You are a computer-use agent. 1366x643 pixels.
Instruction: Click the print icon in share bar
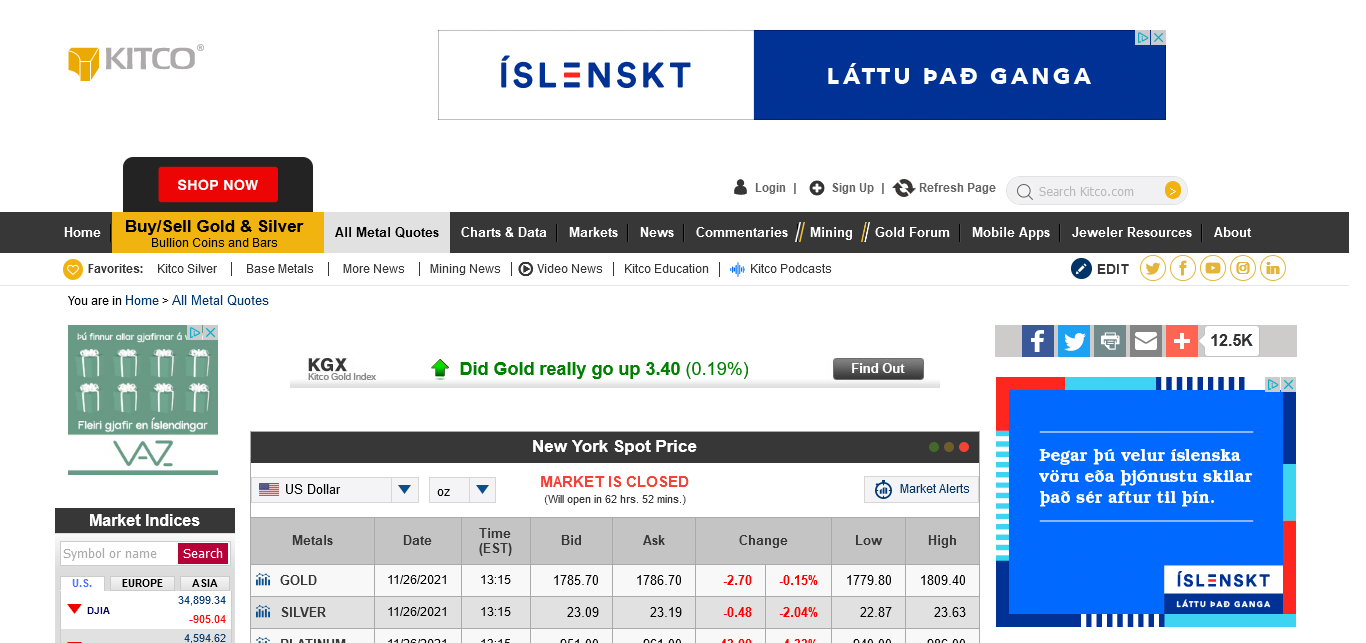(x=1110, y=341)
